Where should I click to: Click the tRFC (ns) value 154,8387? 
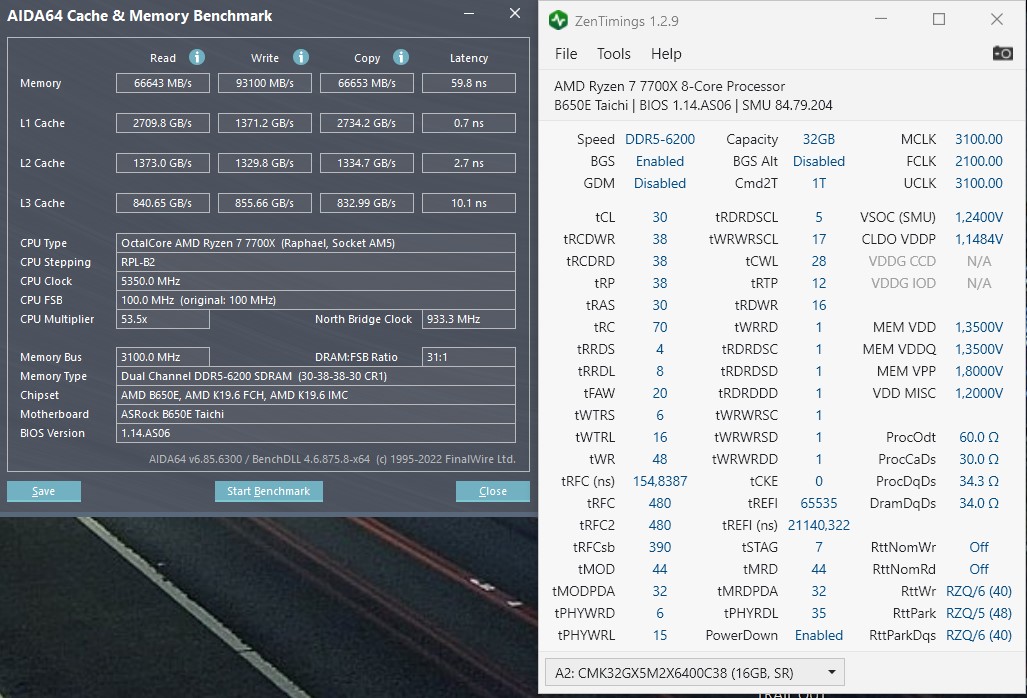coord(660,481)
